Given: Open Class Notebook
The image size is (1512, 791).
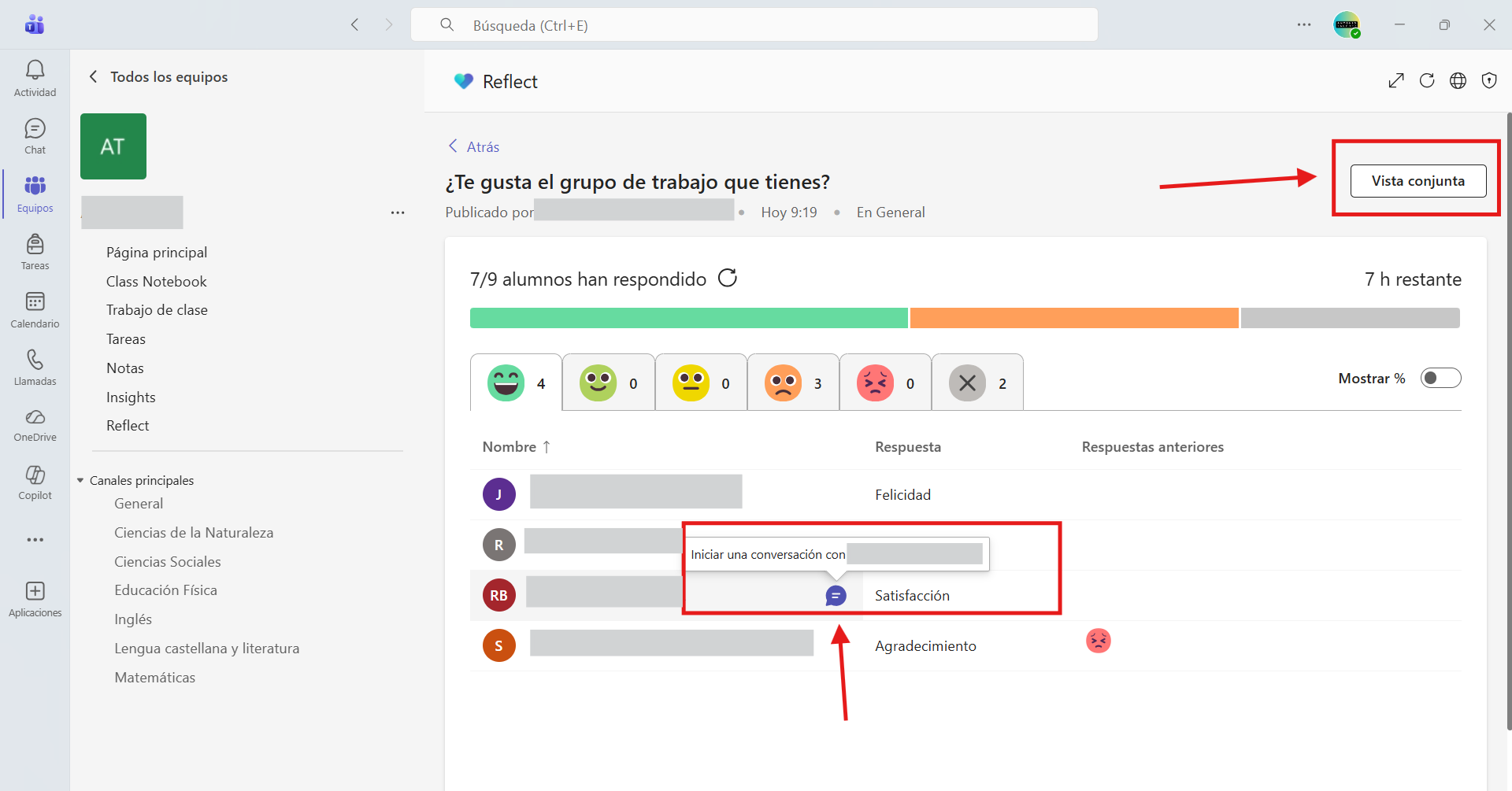Looking at the screenshot, I should click(x=156, y=281).
